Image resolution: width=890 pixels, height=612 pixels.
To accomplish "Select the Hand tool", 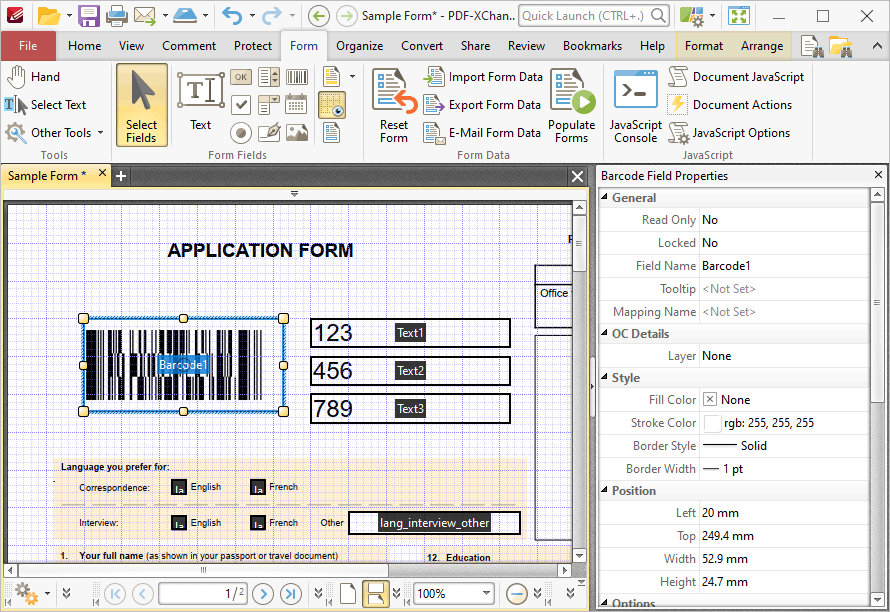I will point(33,77).
